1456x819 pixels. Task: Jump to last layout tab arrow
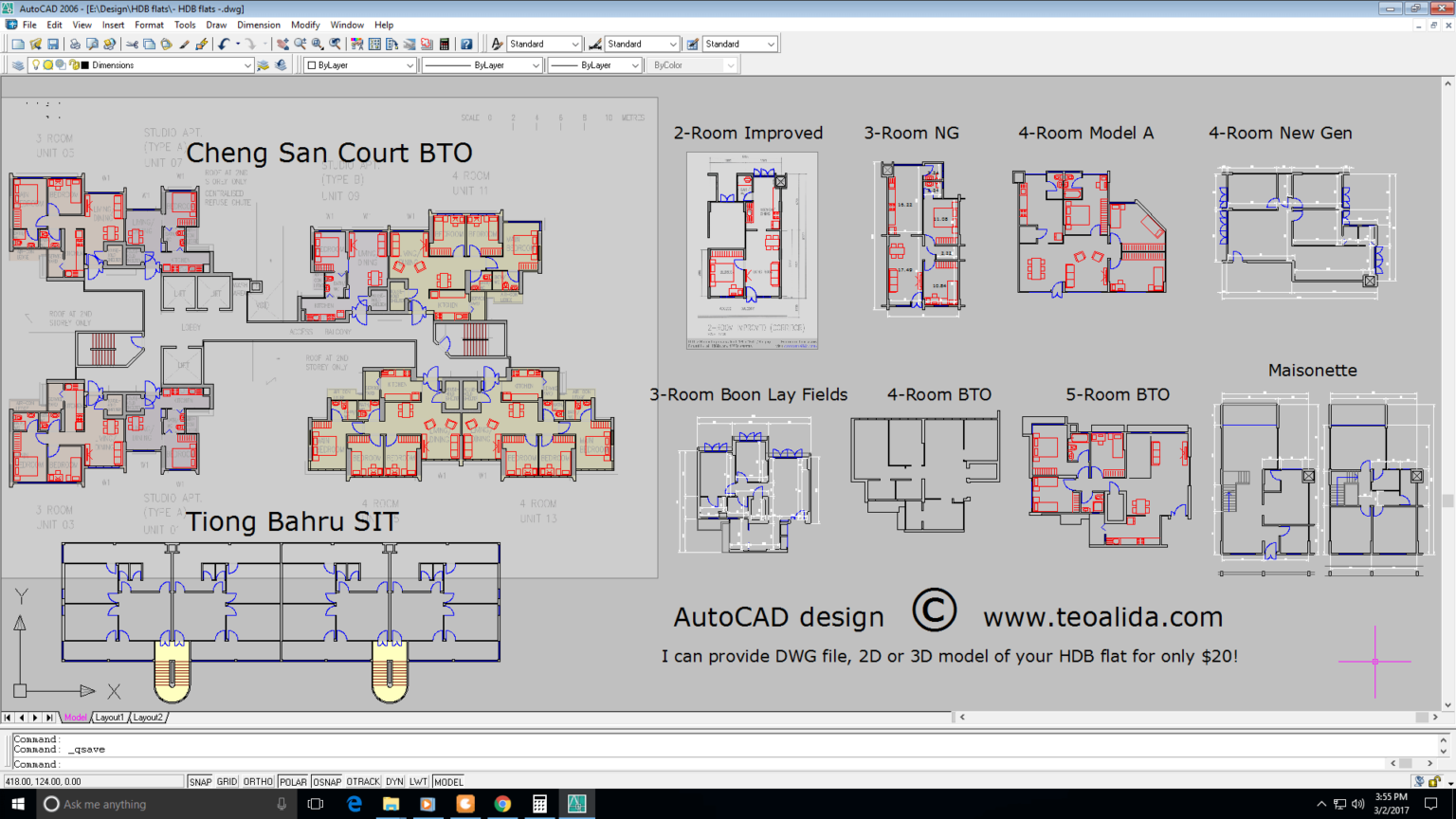pos(49,718)
